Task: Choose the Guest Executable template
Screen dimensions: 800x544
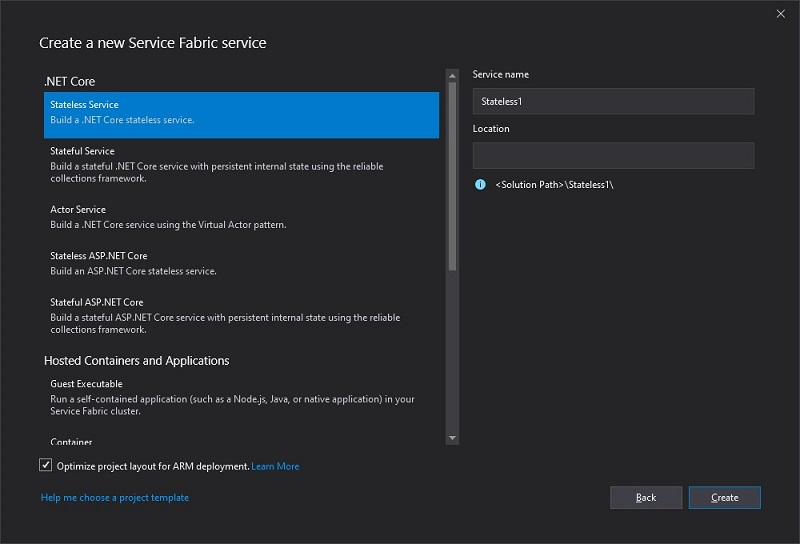Action: (240, 397)
